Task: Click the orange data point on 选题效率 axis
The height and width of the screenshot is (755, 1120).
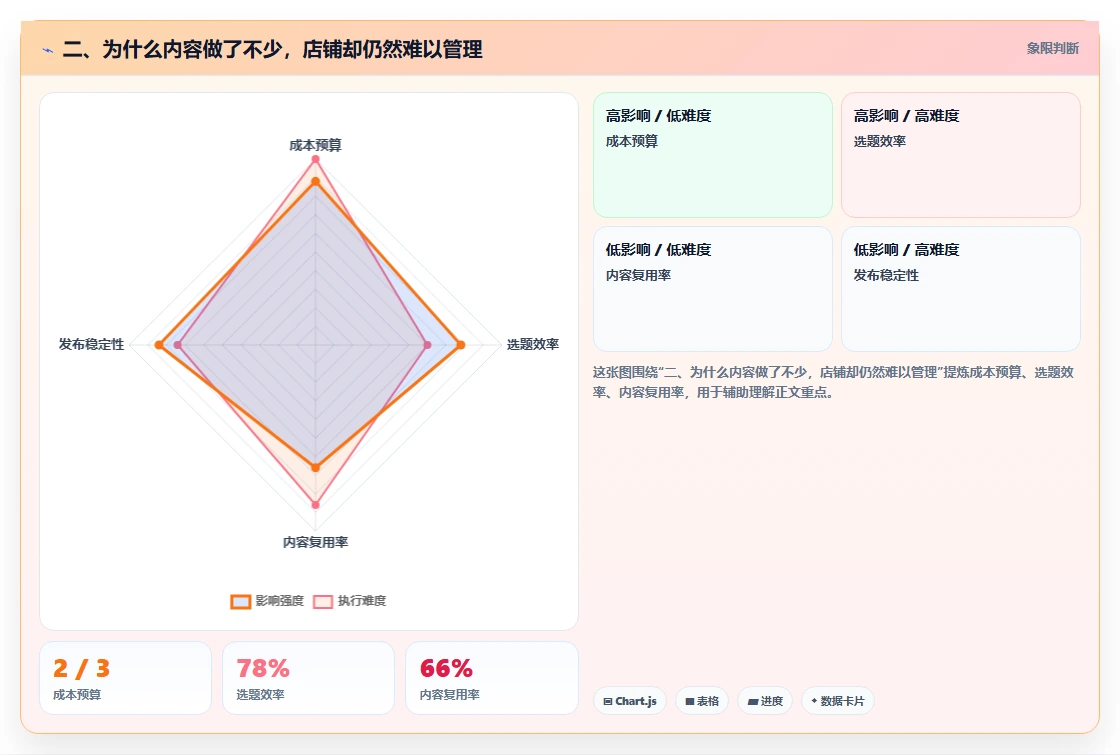Action: pos(461,345)
